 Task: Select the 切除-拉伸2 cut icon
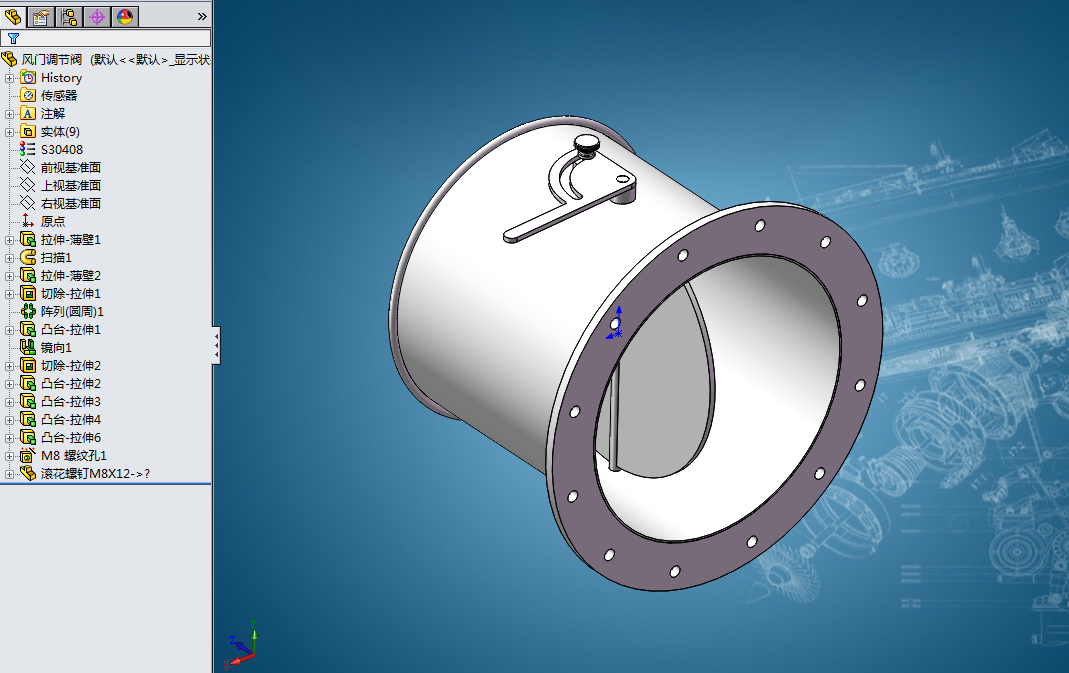[x=28, y=365]
